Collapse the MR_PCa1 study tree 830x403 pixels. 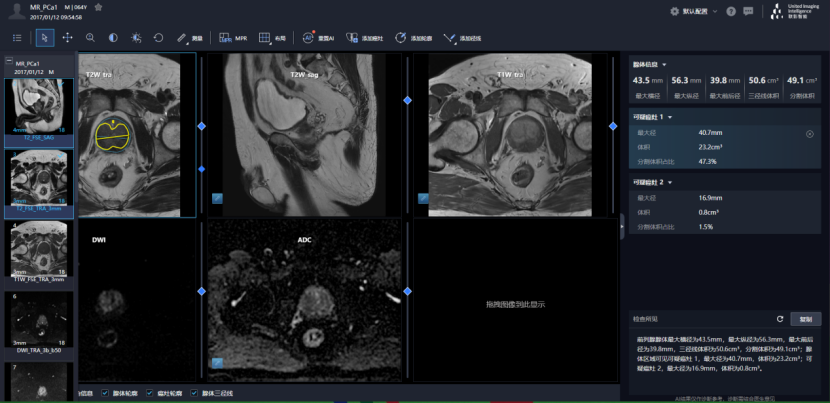[8, 61]
